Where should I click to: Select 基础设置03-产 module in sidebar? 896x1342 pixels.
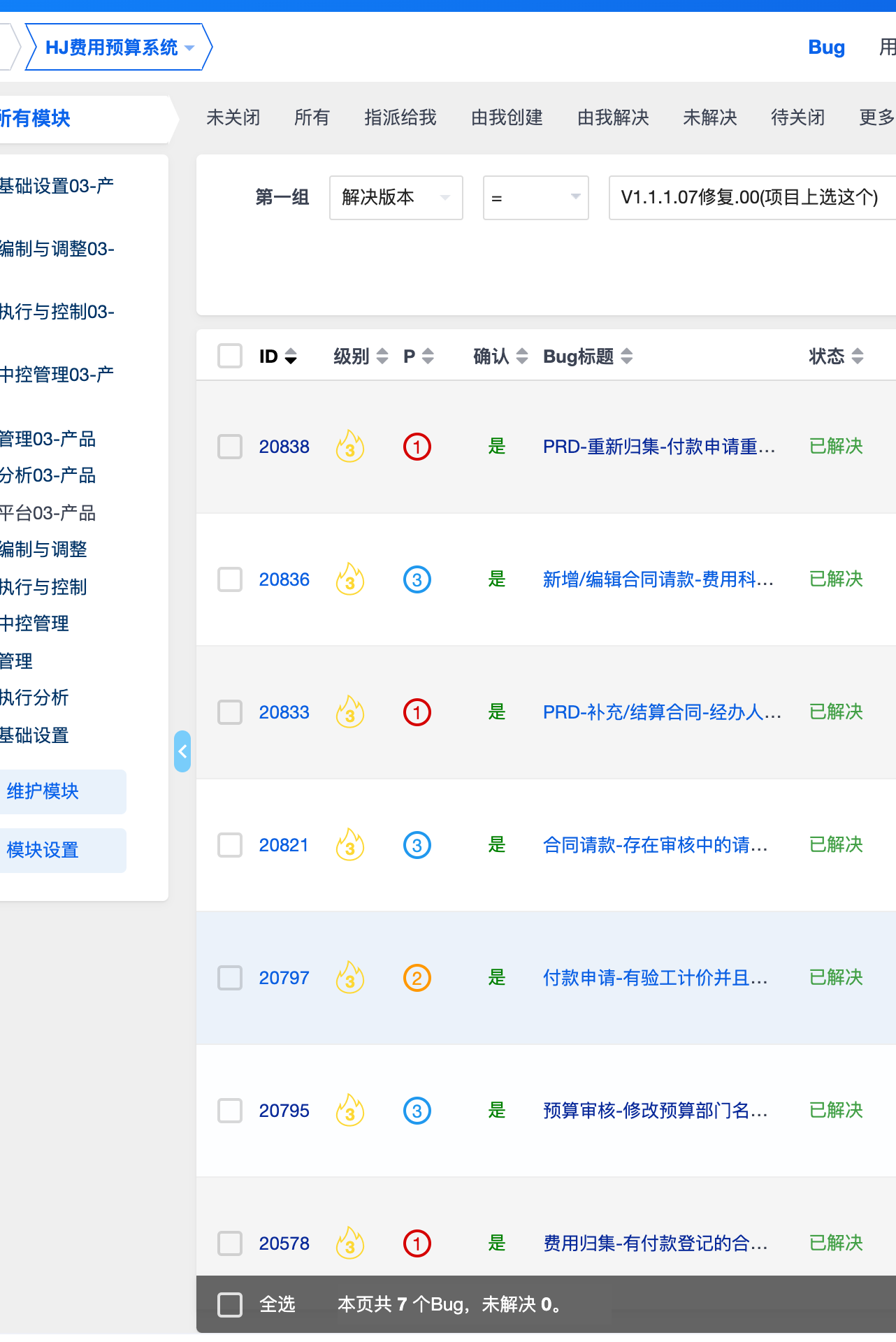coord(57,186)
